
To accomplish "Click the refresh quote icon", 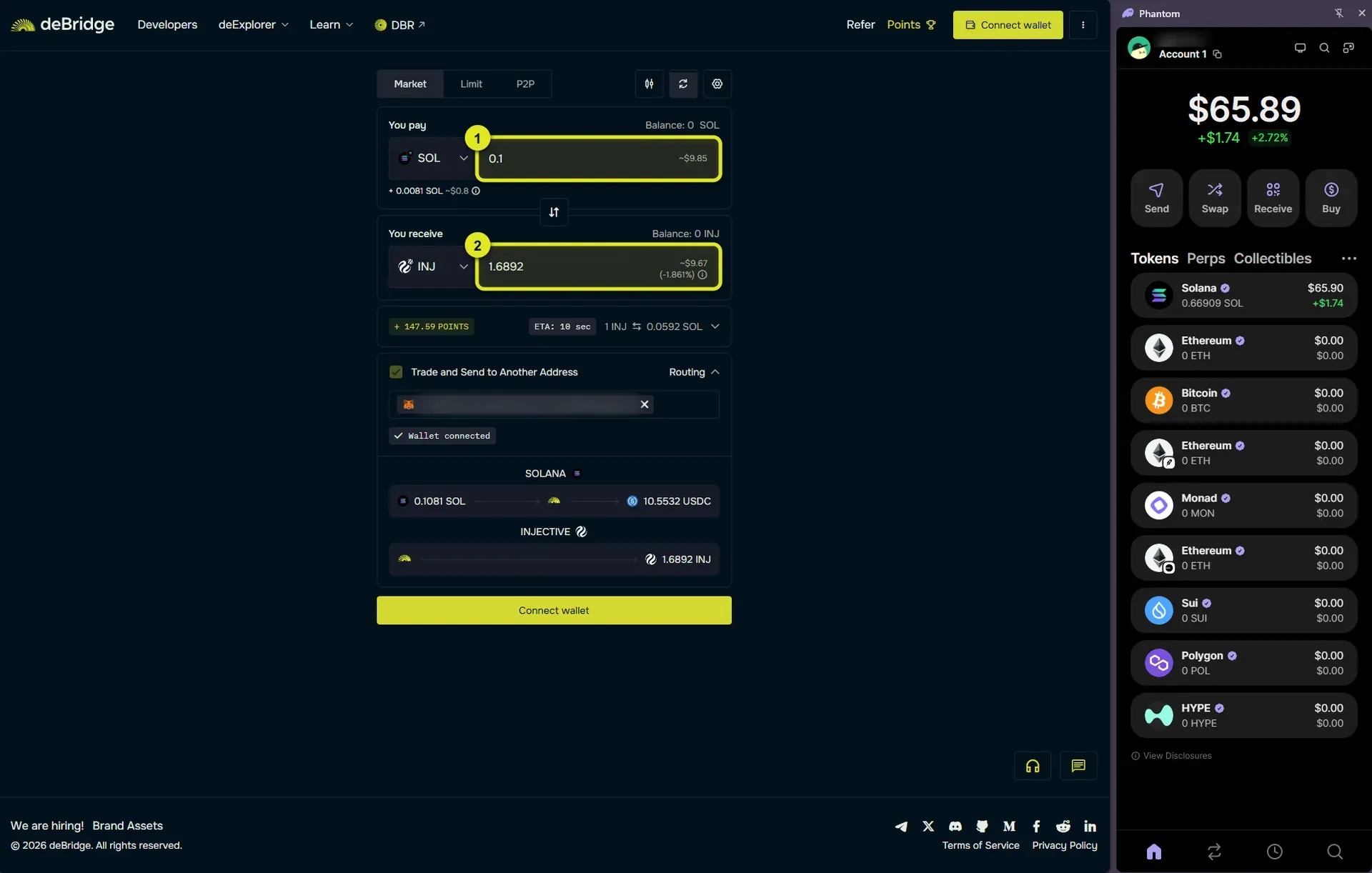I will coord(683,84).
